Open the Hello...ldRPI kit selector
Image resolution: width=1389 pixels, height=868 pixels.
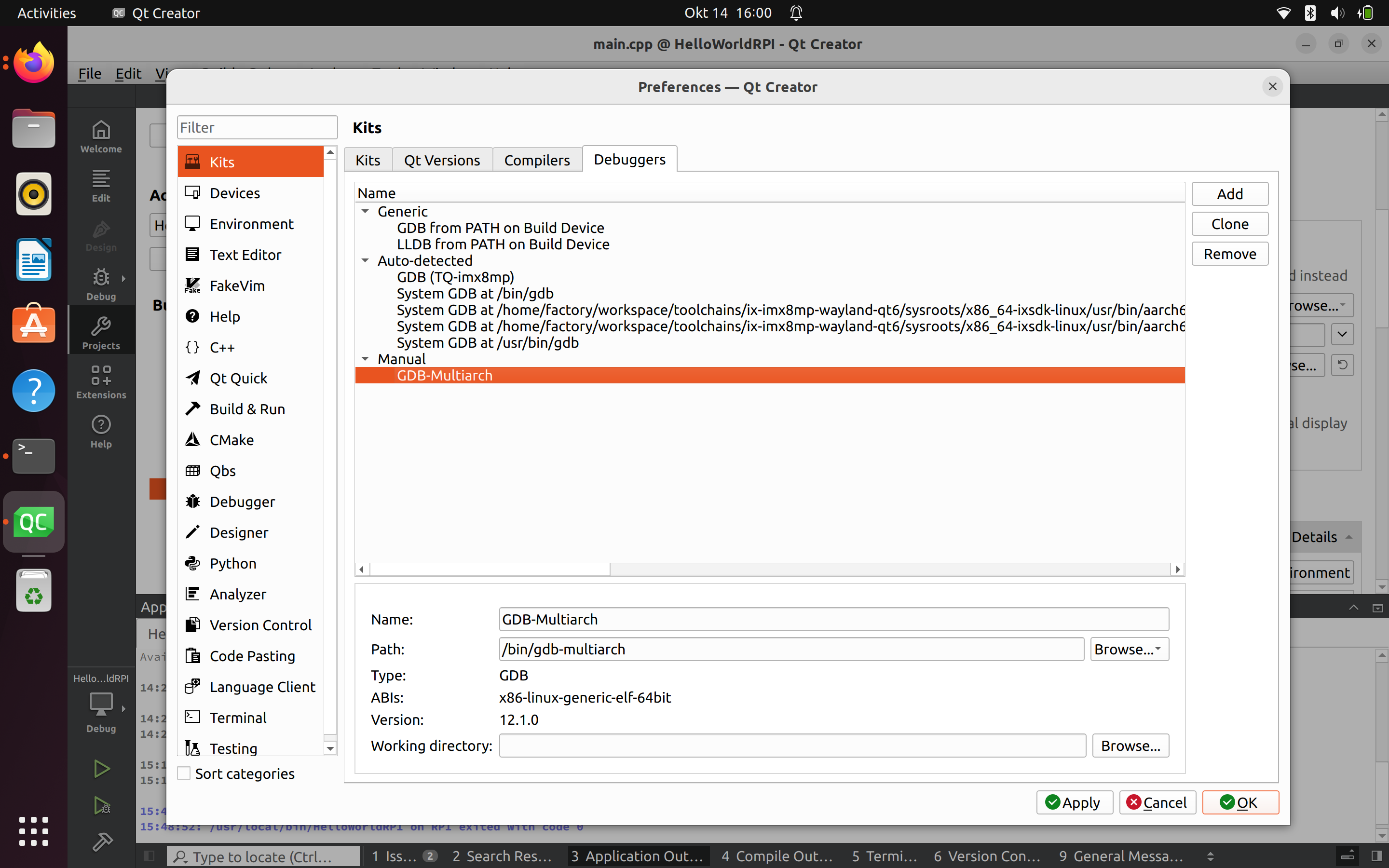(101, 703)
